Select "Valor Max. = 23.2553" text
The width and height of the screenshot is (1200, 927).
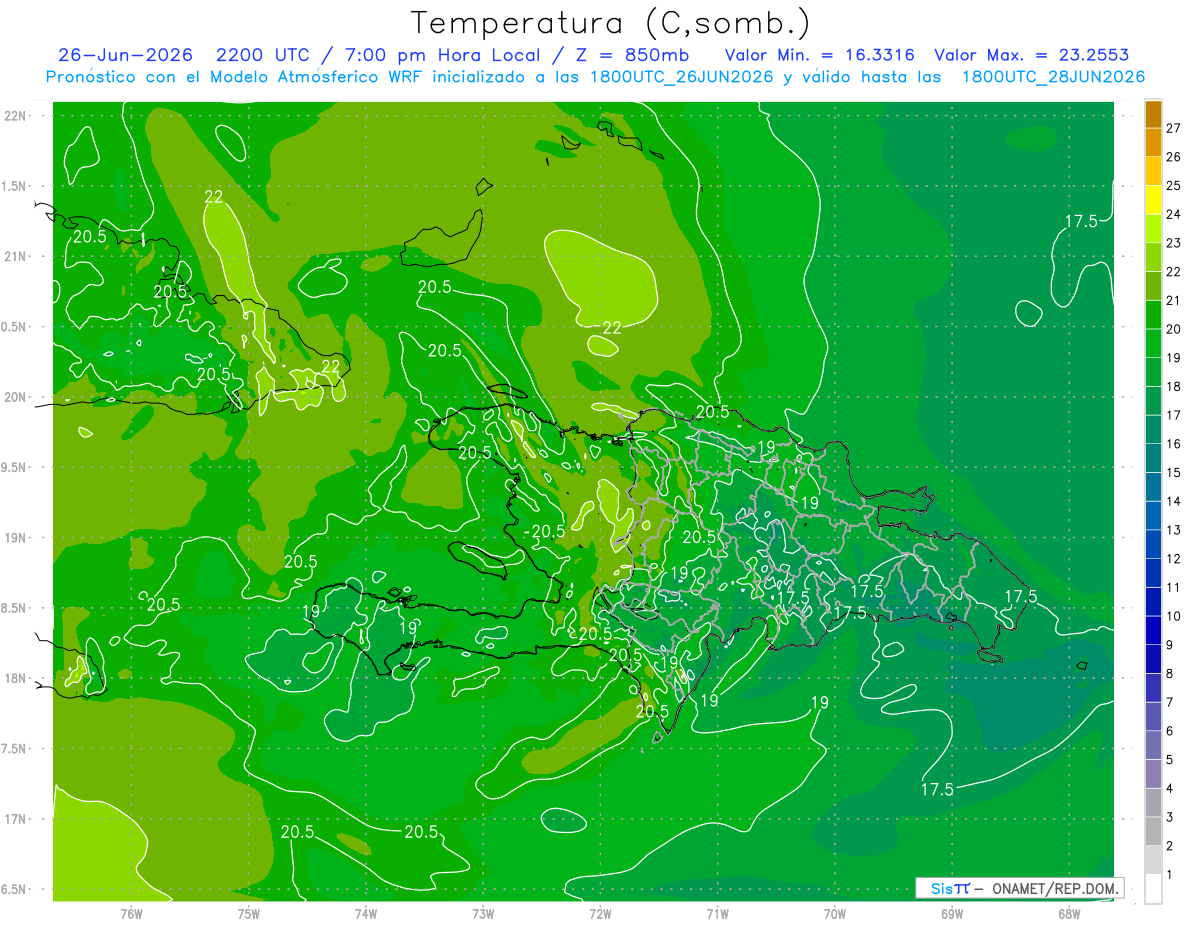click(1032, 55)
